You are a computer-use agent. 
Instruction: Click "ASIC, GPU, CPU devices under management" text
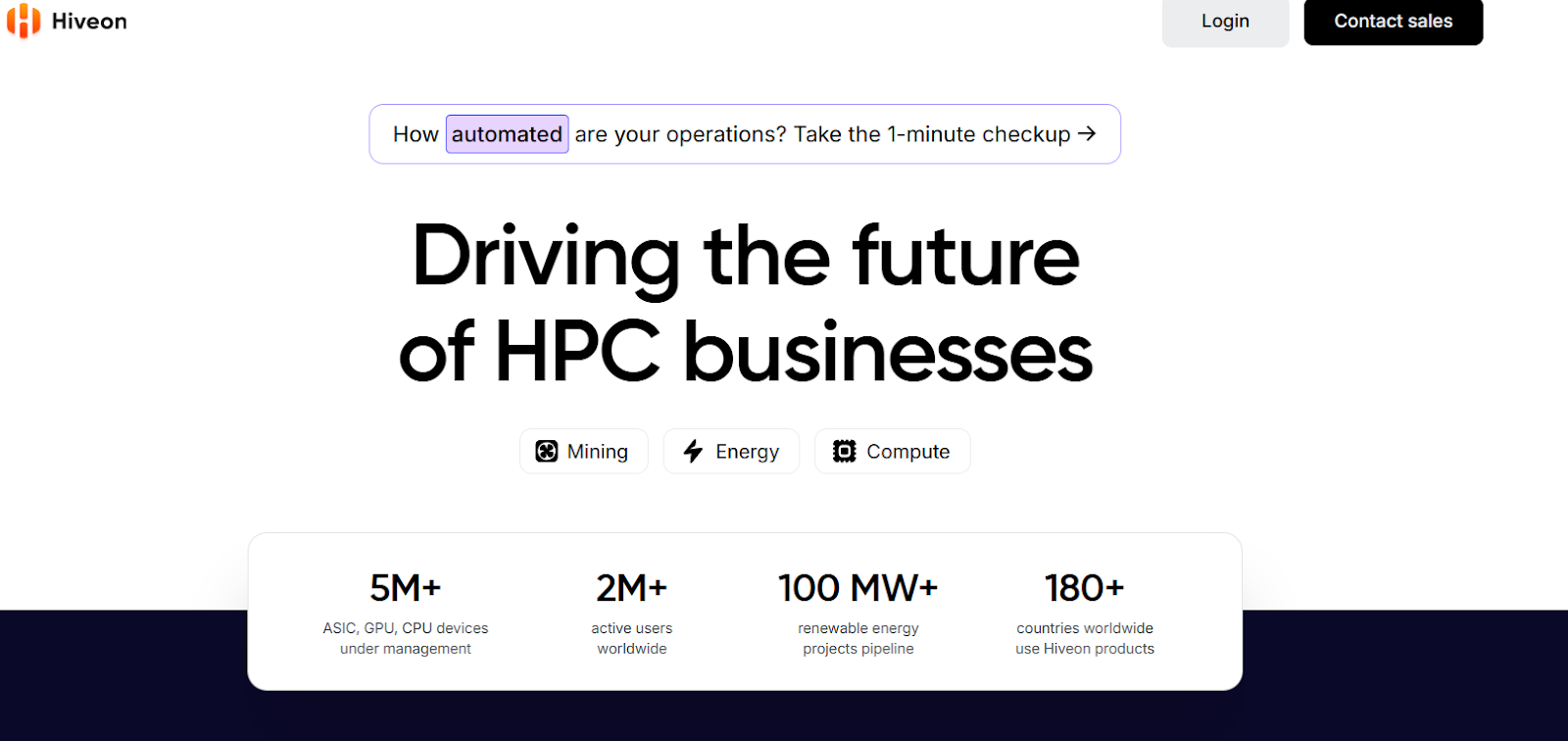point(406,638)
